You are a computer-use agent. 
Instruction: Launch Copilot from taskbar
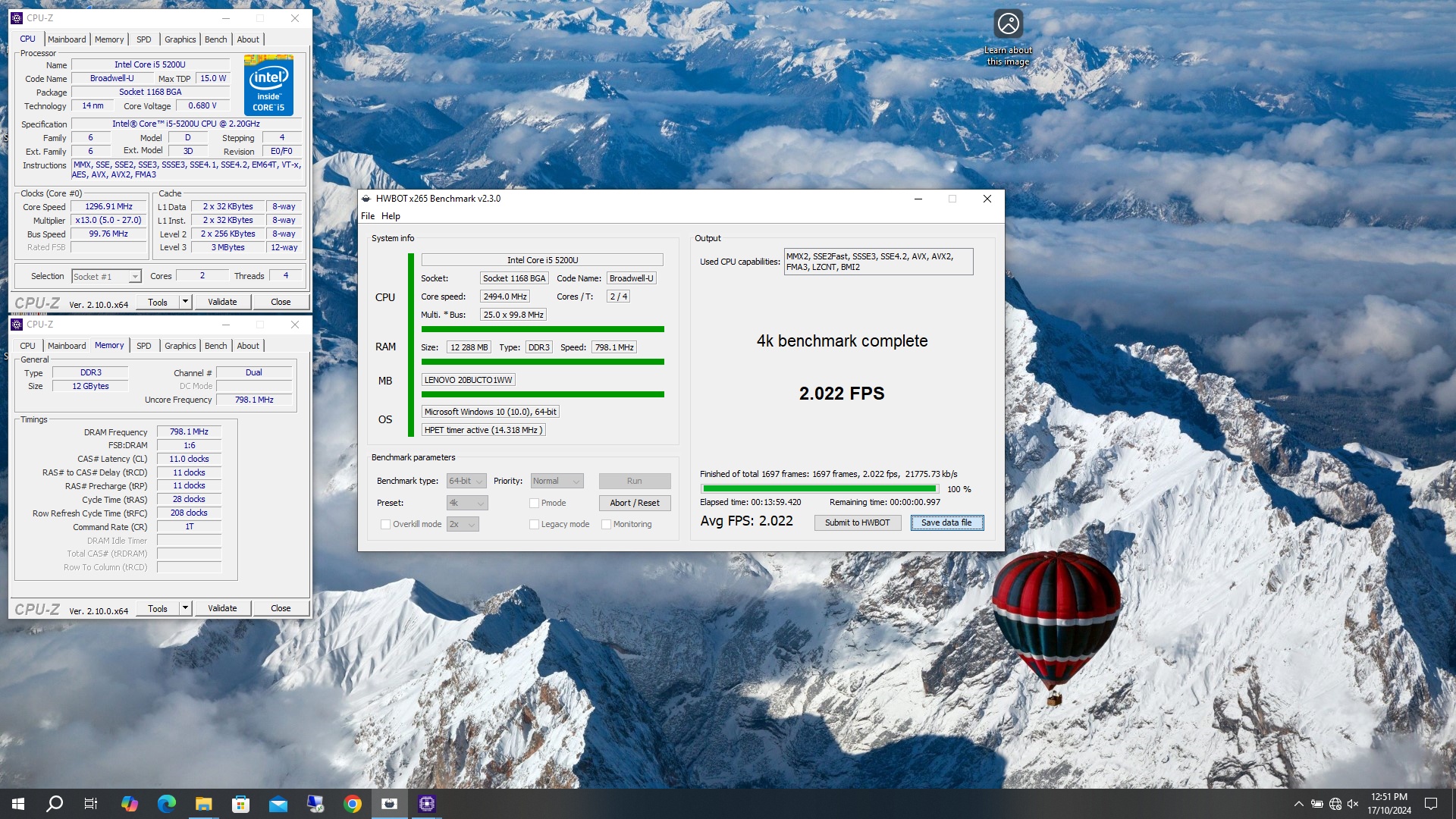tap(130, 804)
